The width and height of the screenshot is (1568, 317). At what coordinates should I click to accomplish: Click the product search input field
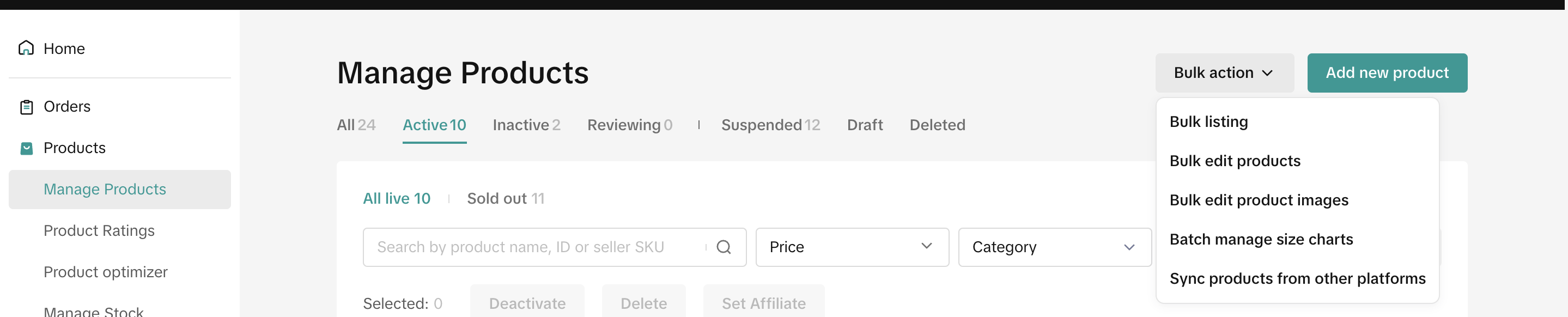[x=536, y=247]
